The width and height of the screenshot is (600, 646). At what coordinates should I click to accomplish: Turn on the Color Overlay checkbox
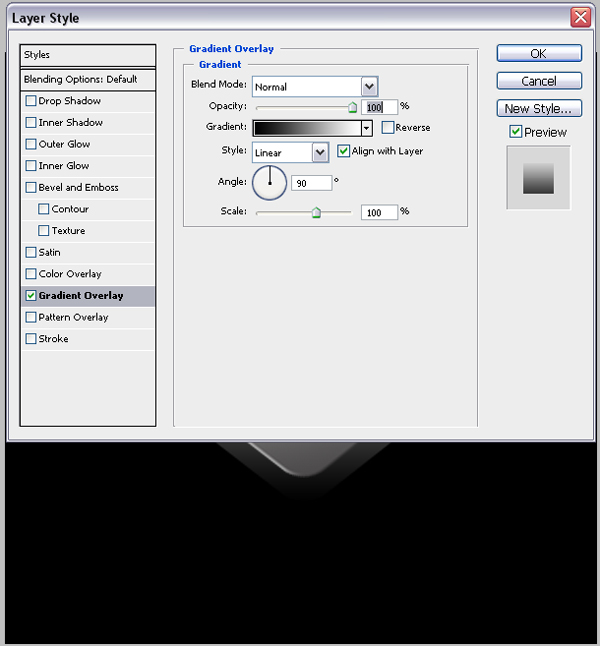(x=31, y=274)
